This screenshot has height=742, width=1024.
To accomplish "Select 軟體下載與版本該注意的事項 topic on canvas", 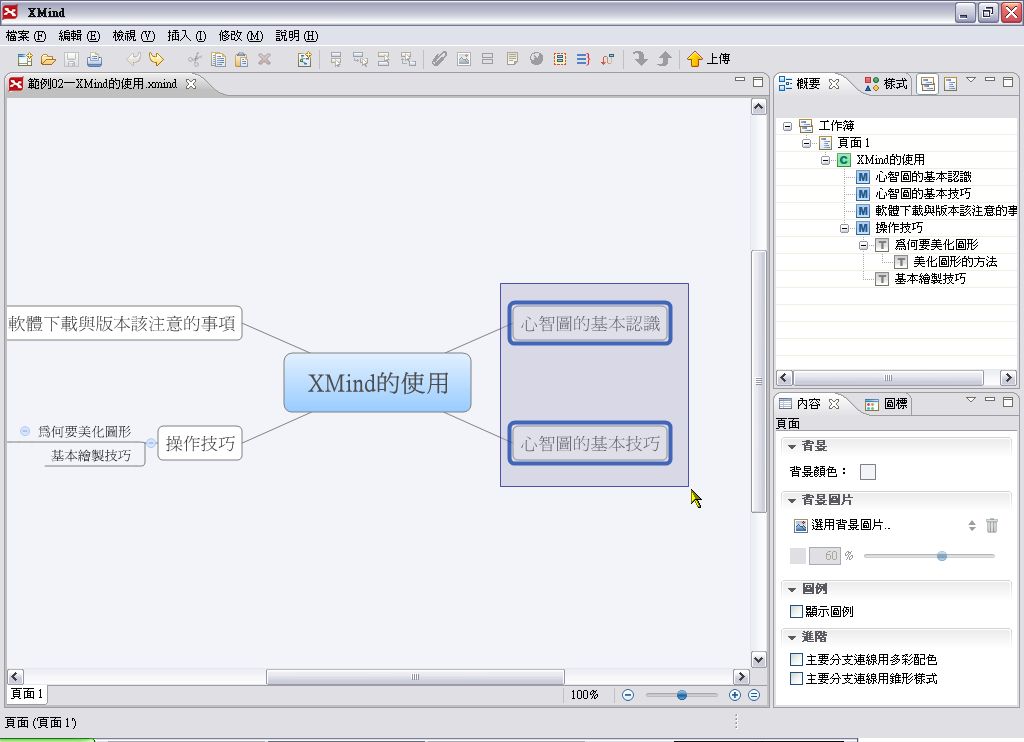I will click(x=123, y=323).
